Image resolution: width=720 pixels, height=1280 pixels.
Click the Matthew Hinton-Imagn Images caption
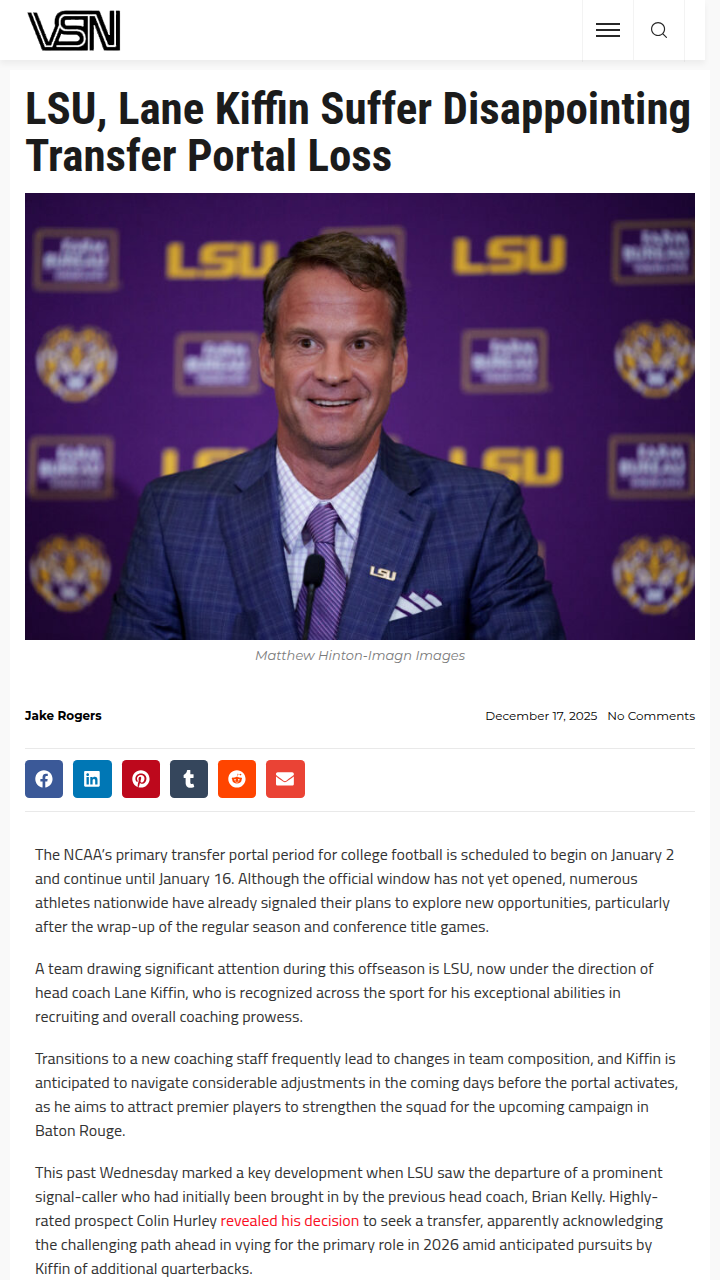[x=360, y=656]
